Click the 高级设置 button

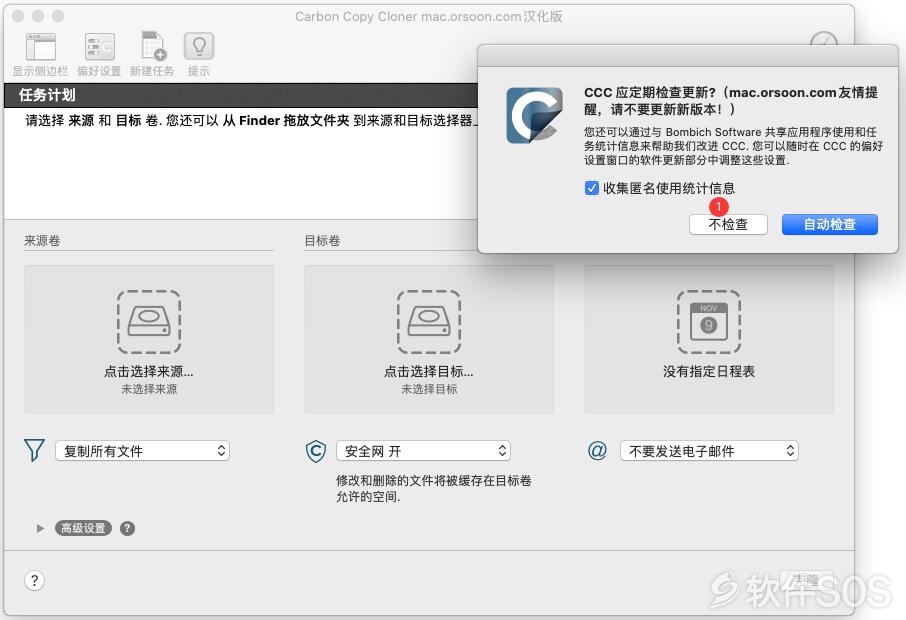pyautogui.click(x=83, y=528)
